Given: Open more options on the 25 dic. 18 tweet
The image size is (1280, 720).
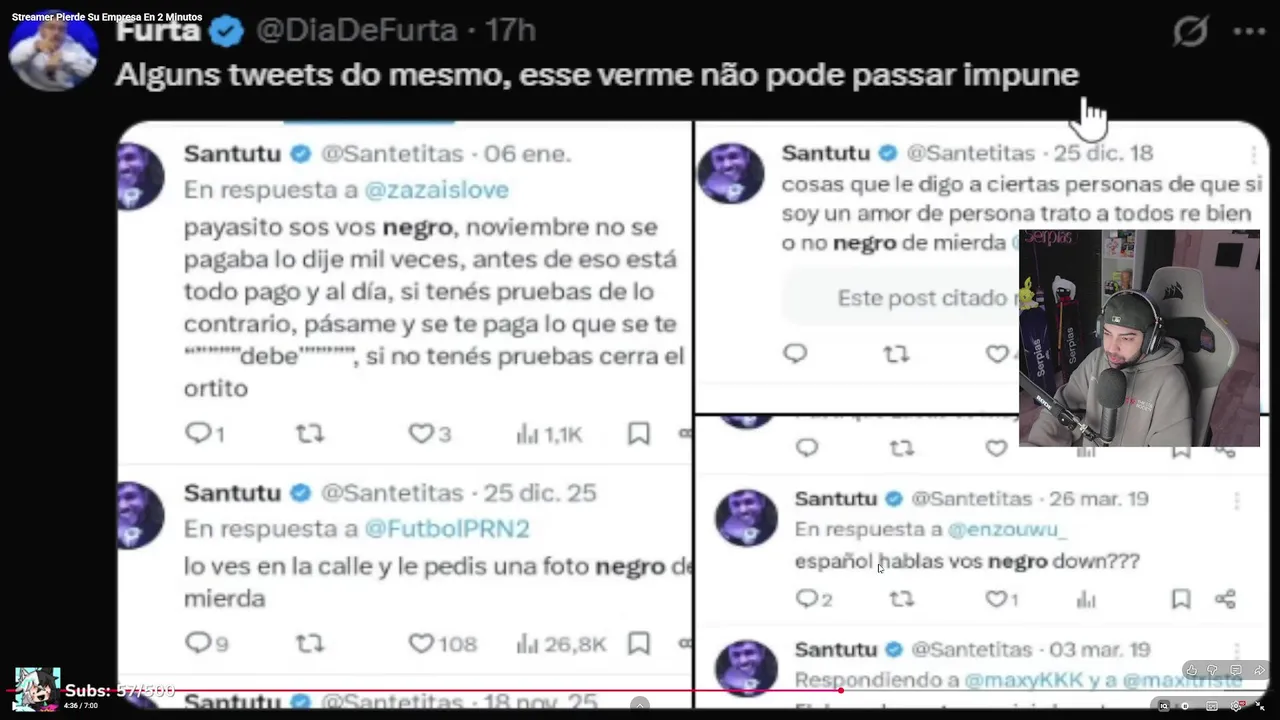Looking at the screenshot, I should (x=1253, y=153).
